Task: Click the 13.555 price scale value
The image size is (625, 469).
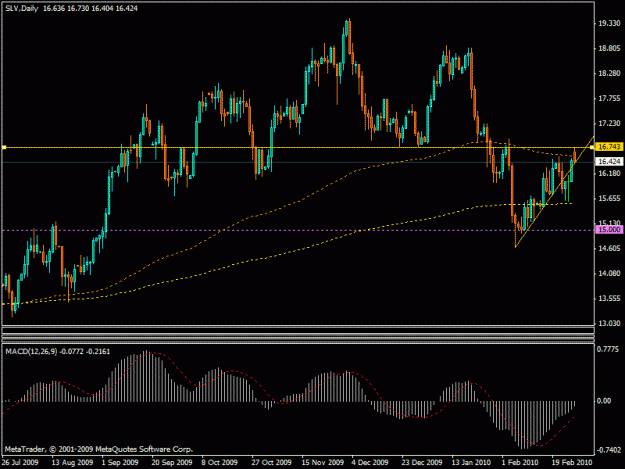Action: 609,298
